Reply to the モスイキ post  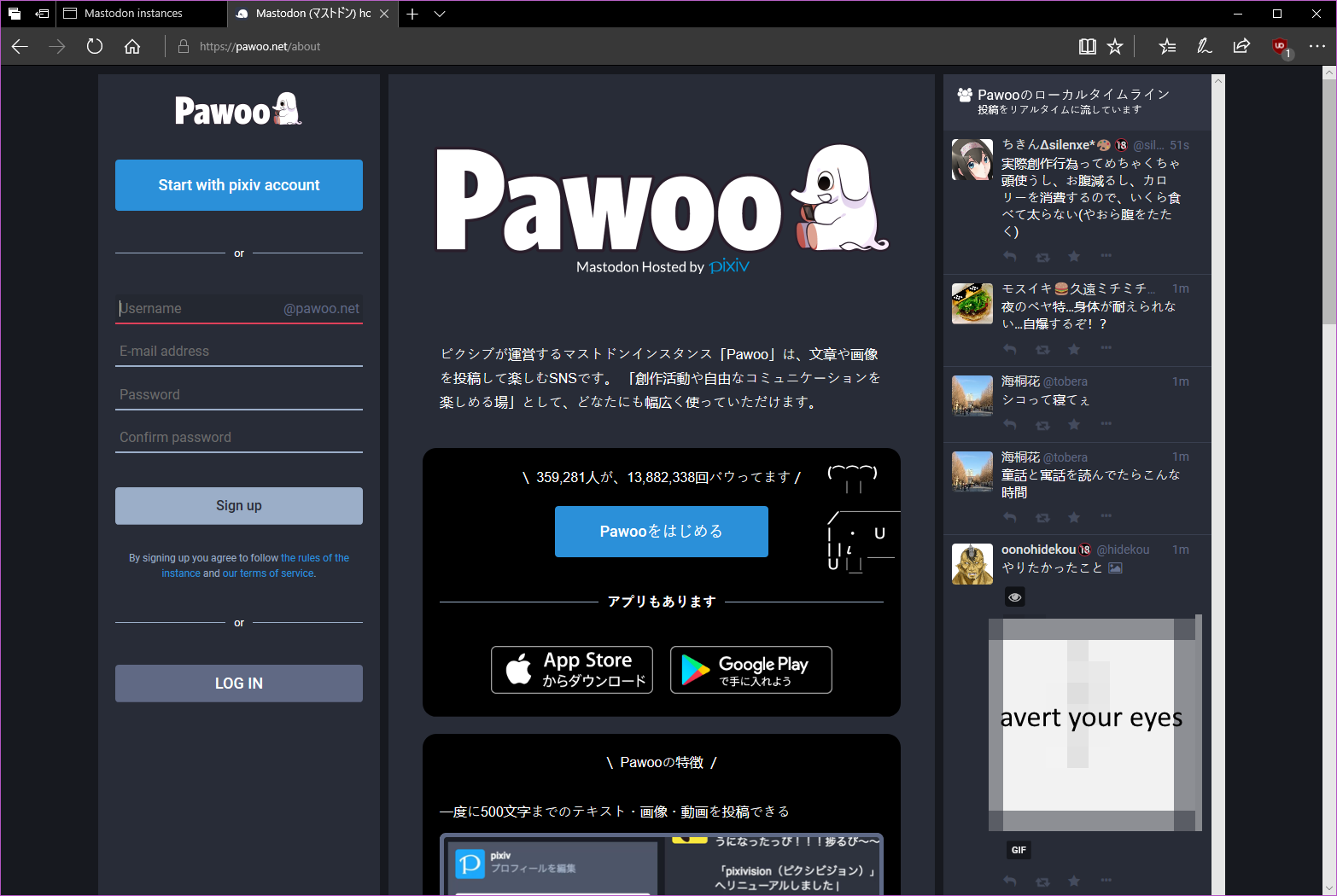coord(1011,349)
